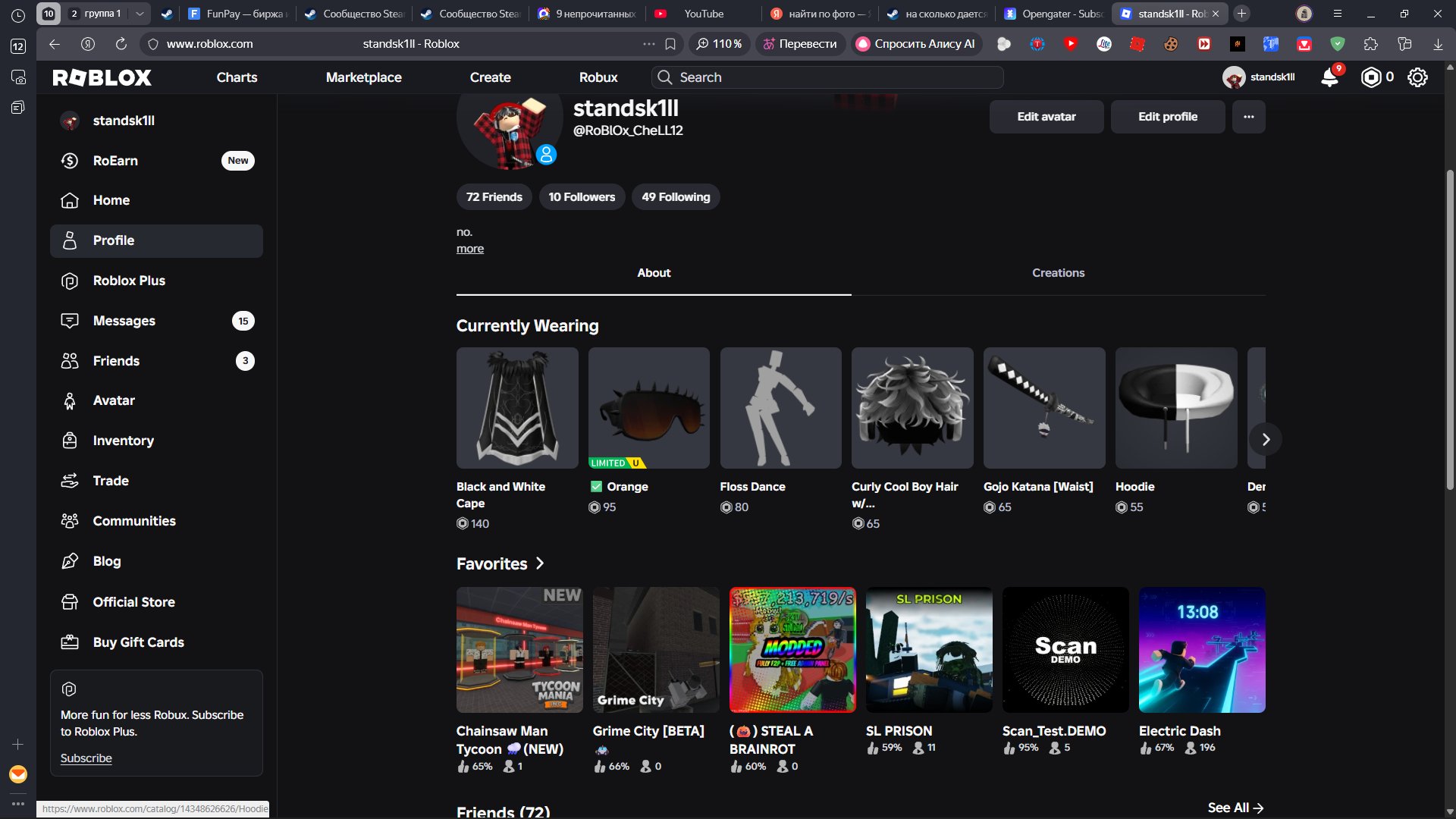Image resolution: width=1456 pixels, height=819 pixels.
Task: Open the Floss Dance item thumbnail
Action: [781, 408]
